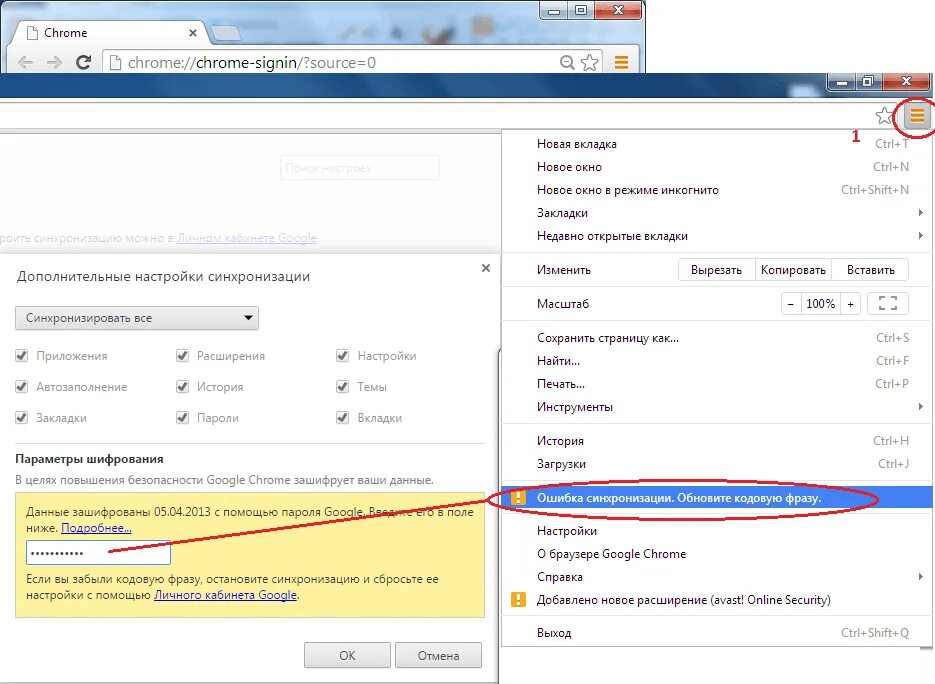
Task: Toggle Настройки checkbox
Action: [342, 355]
